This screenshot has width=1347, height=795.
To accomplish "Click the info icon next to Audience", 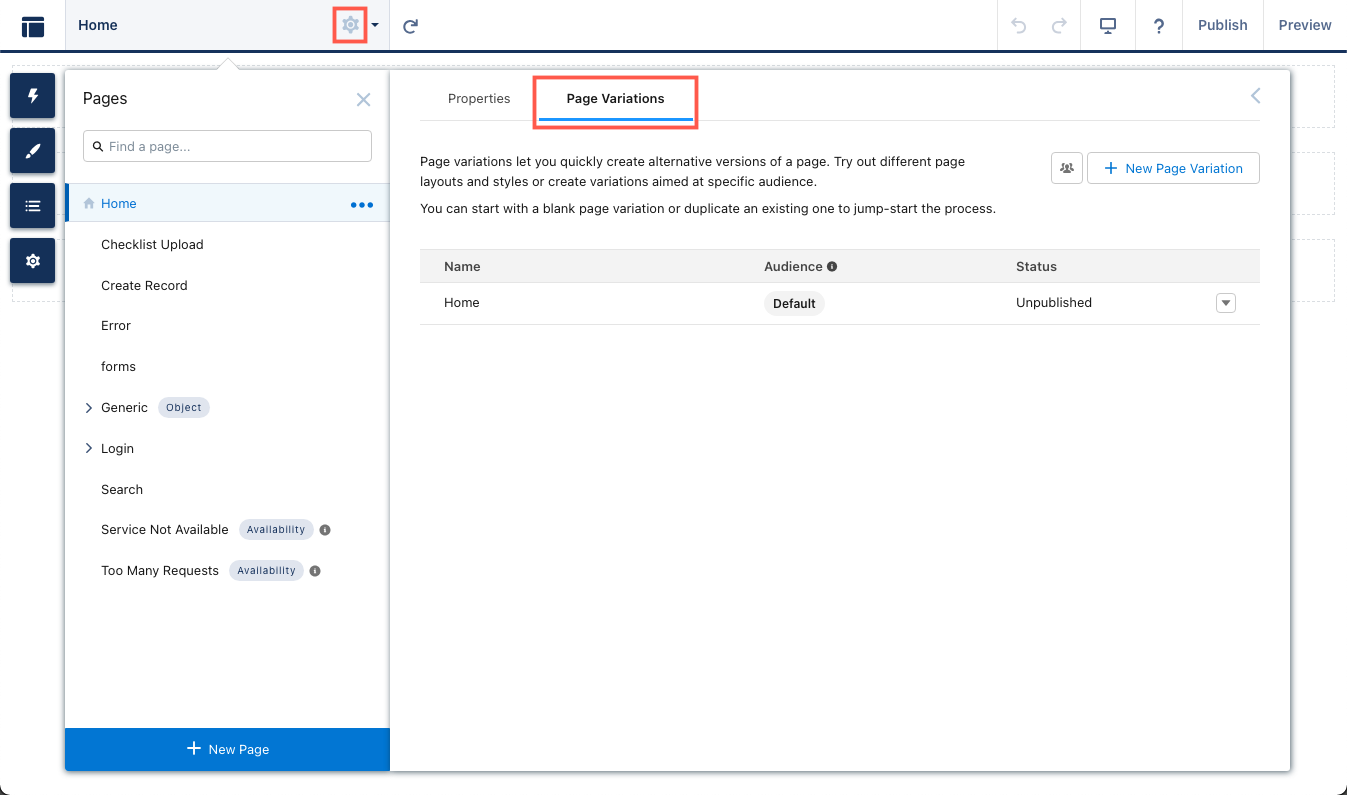I will [x=832, y=267].
